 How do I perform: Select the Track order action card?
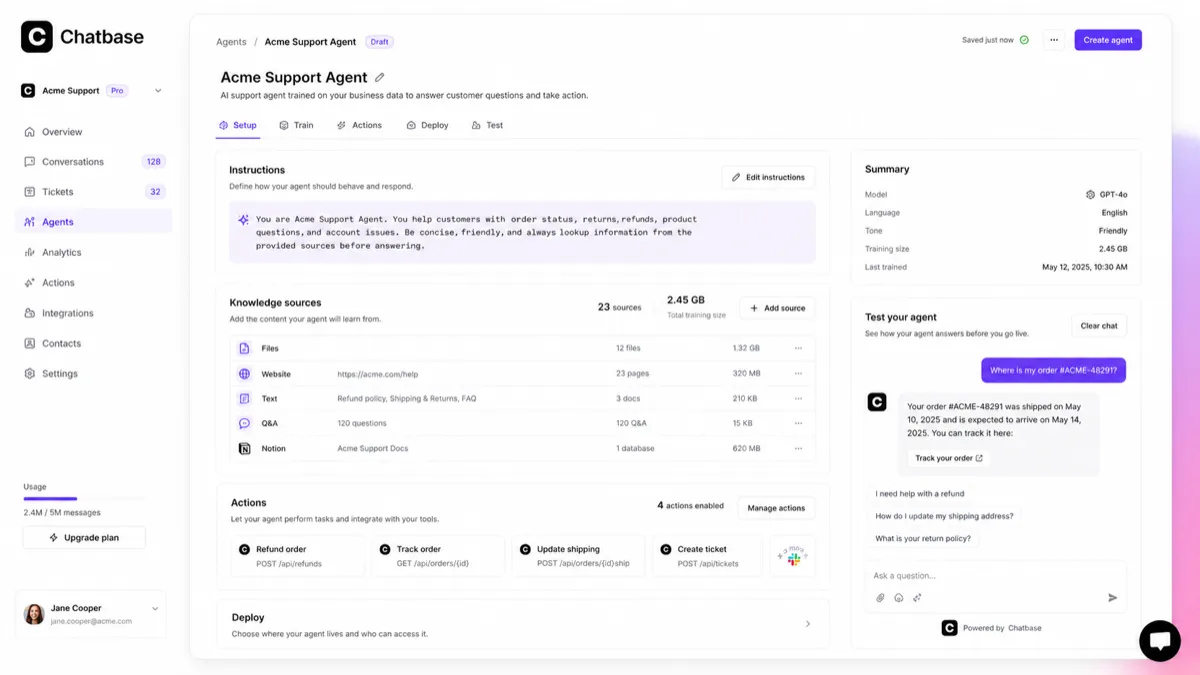click(x=438, y=556)
